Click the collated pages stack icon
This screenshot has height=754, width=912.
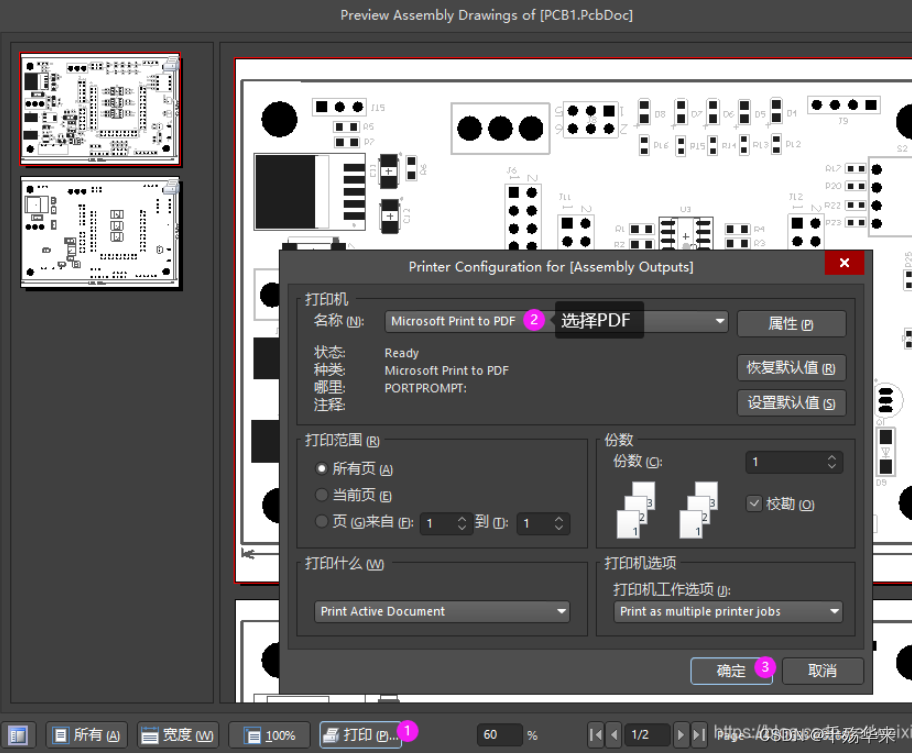point(636,510)
